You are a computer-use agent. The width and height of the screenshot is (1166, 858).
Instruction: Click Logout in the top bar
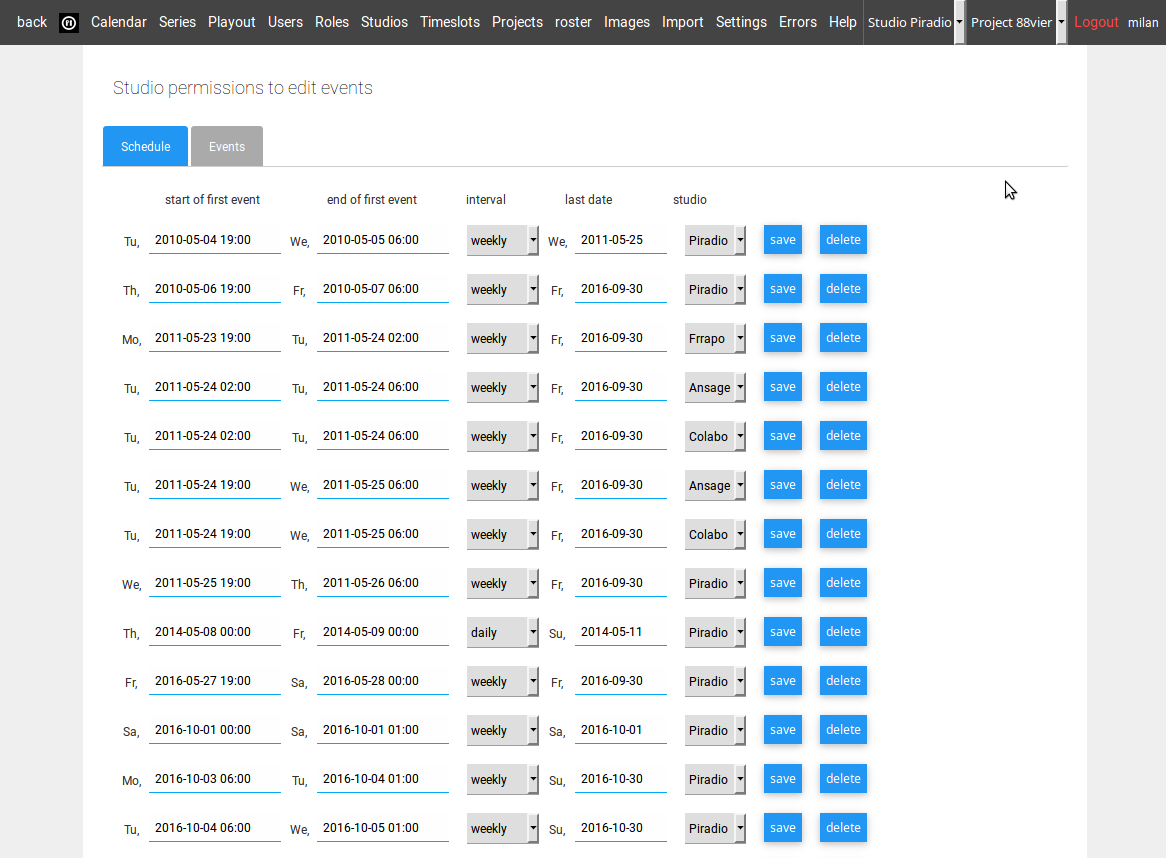pyautogui.click(x=1096, y=22)
